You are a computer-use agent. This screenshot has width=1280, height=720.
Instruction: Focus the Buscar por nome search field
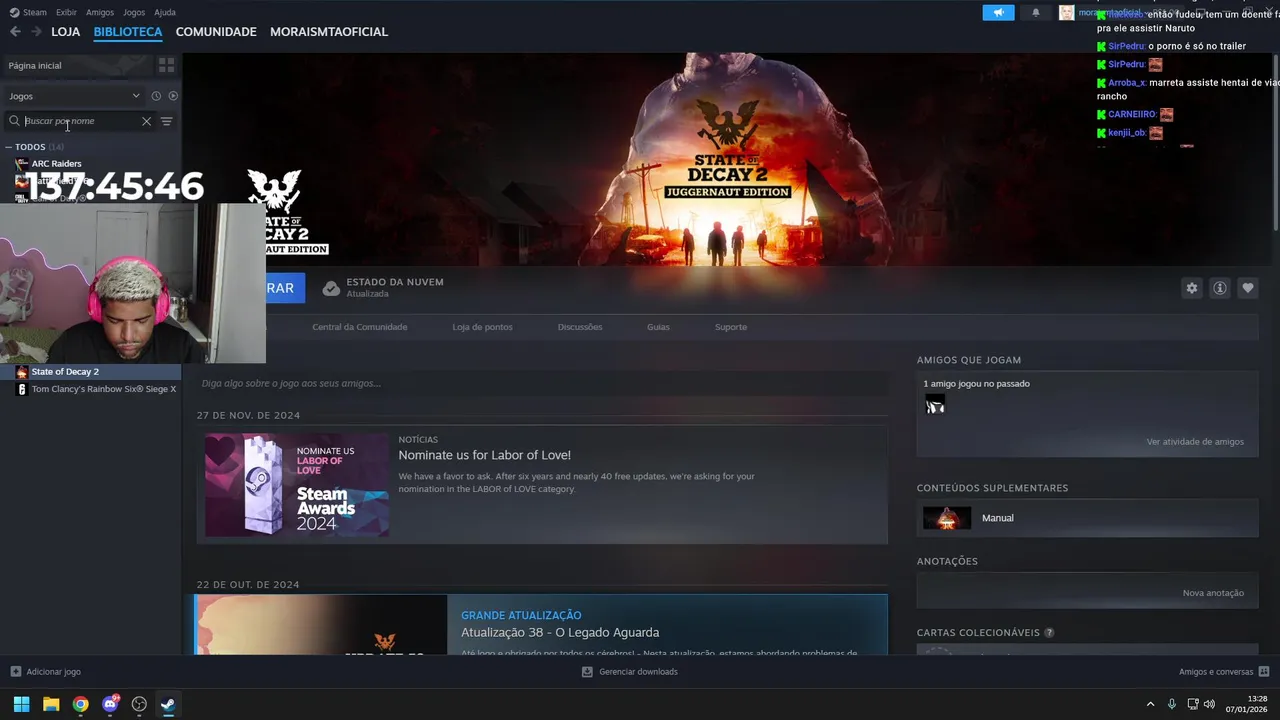click(x=80, y=121)
